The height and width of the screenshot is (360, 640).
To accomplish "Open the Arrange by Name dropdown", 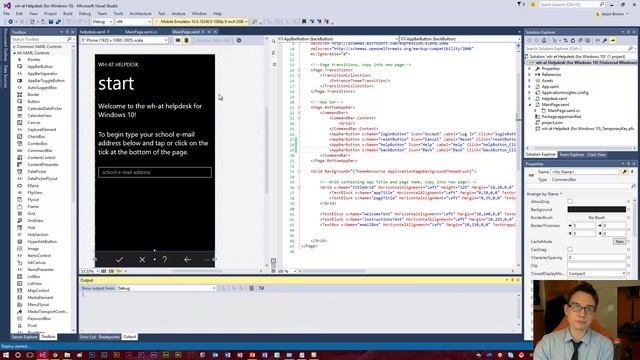I will point(544,194).
